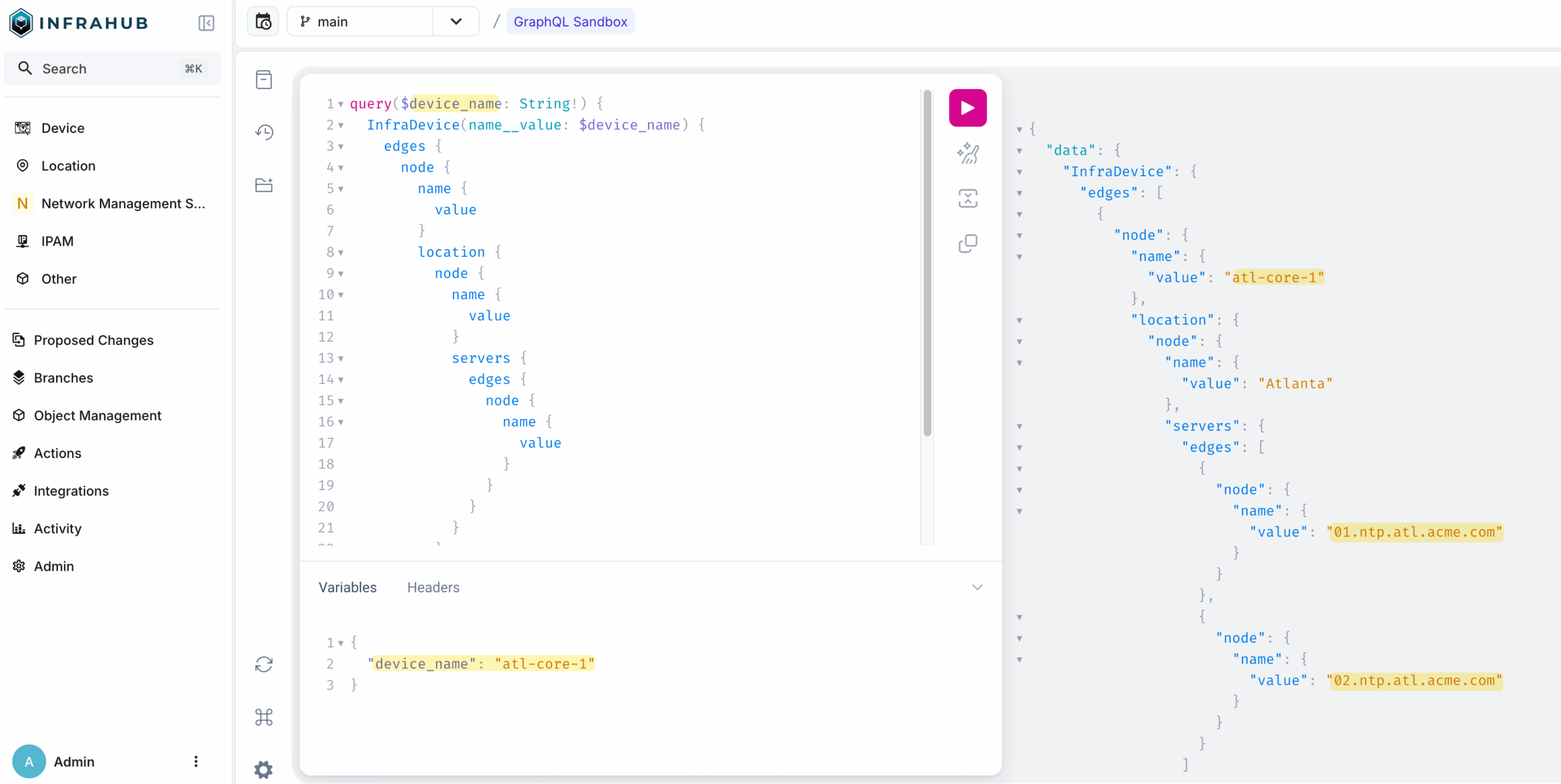Click "02.ntp.atl.acme.com" in response
The height and width of the screenshot is (784, 1561).
tap(1415, 681)
